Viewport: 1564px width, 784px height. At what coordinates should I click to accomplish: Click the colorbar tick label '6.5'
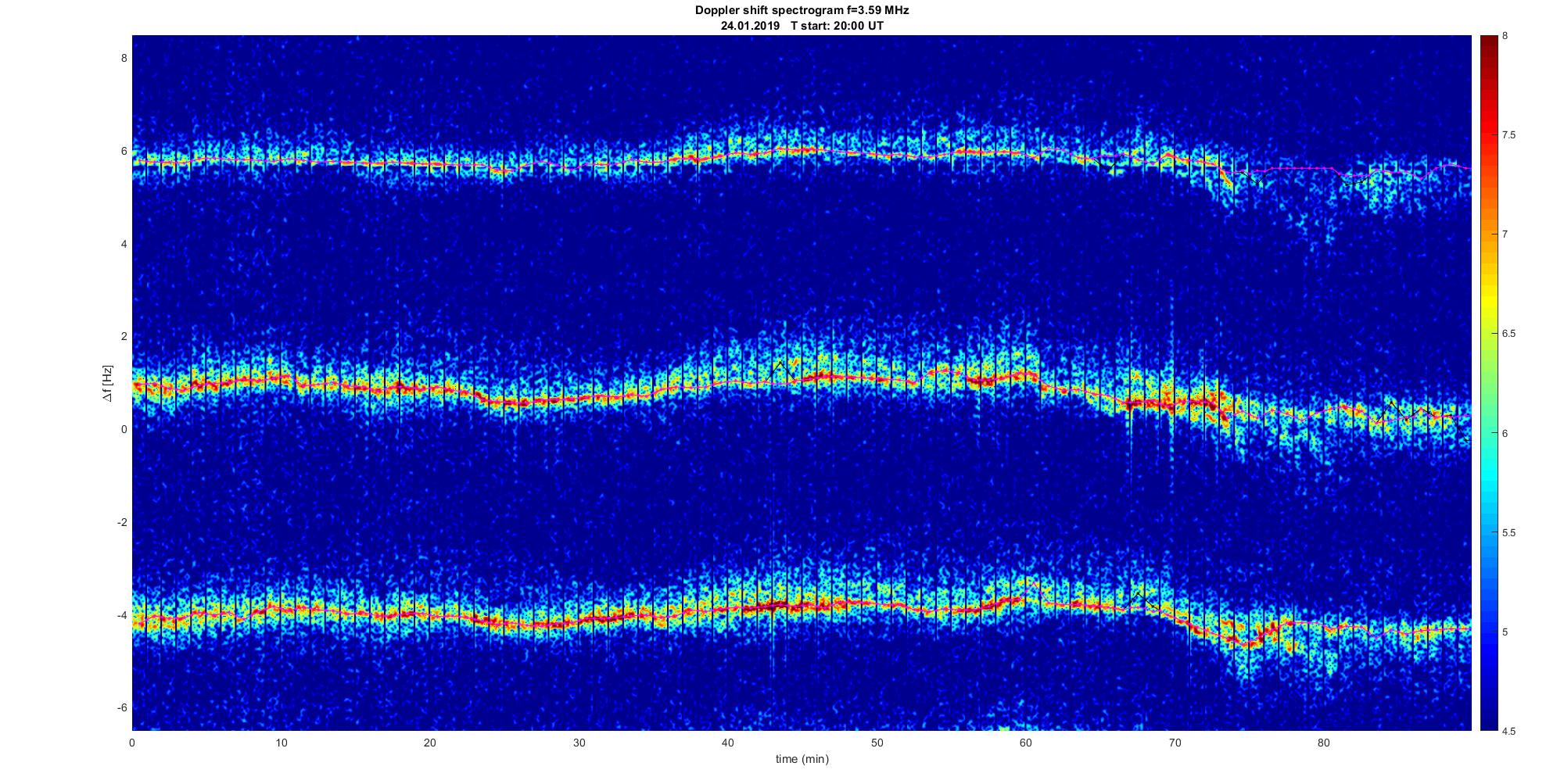coord(1508,334)
